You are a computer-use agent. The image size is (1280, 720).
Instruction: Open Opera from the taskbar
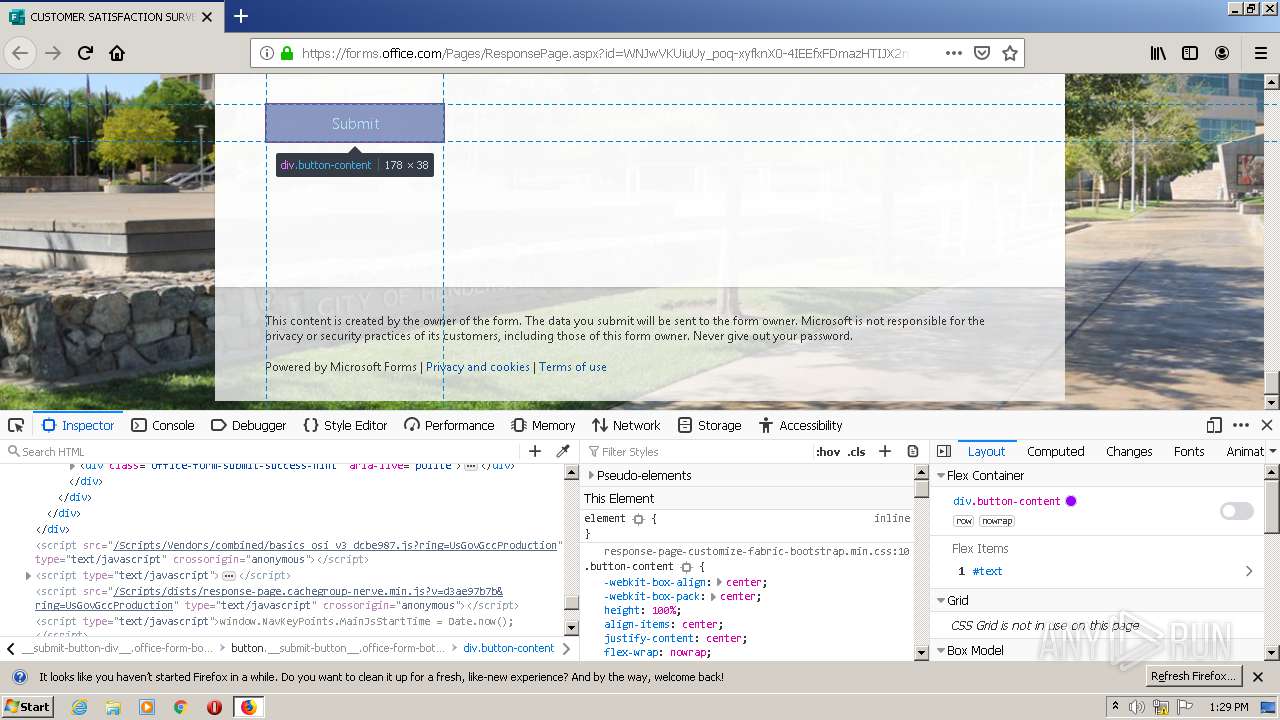coord(214,707)
